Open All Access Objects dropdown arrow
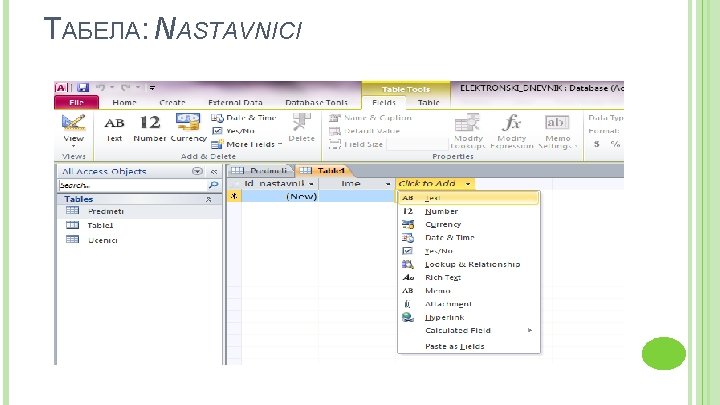This screenshot has height=405, width=720. 197,171
